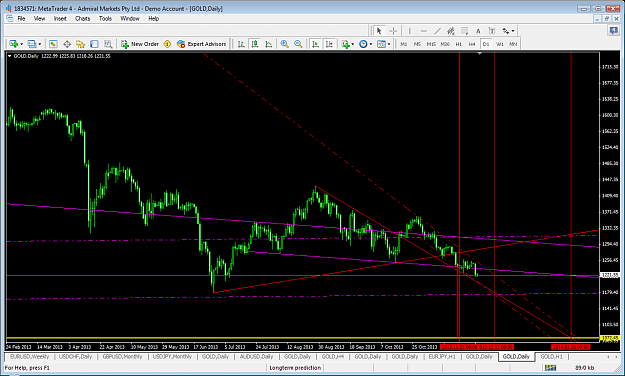Switch to the USDCHF,Daily chart tab
This screenshot has width=625, height=376.
[x=75, y=356]
